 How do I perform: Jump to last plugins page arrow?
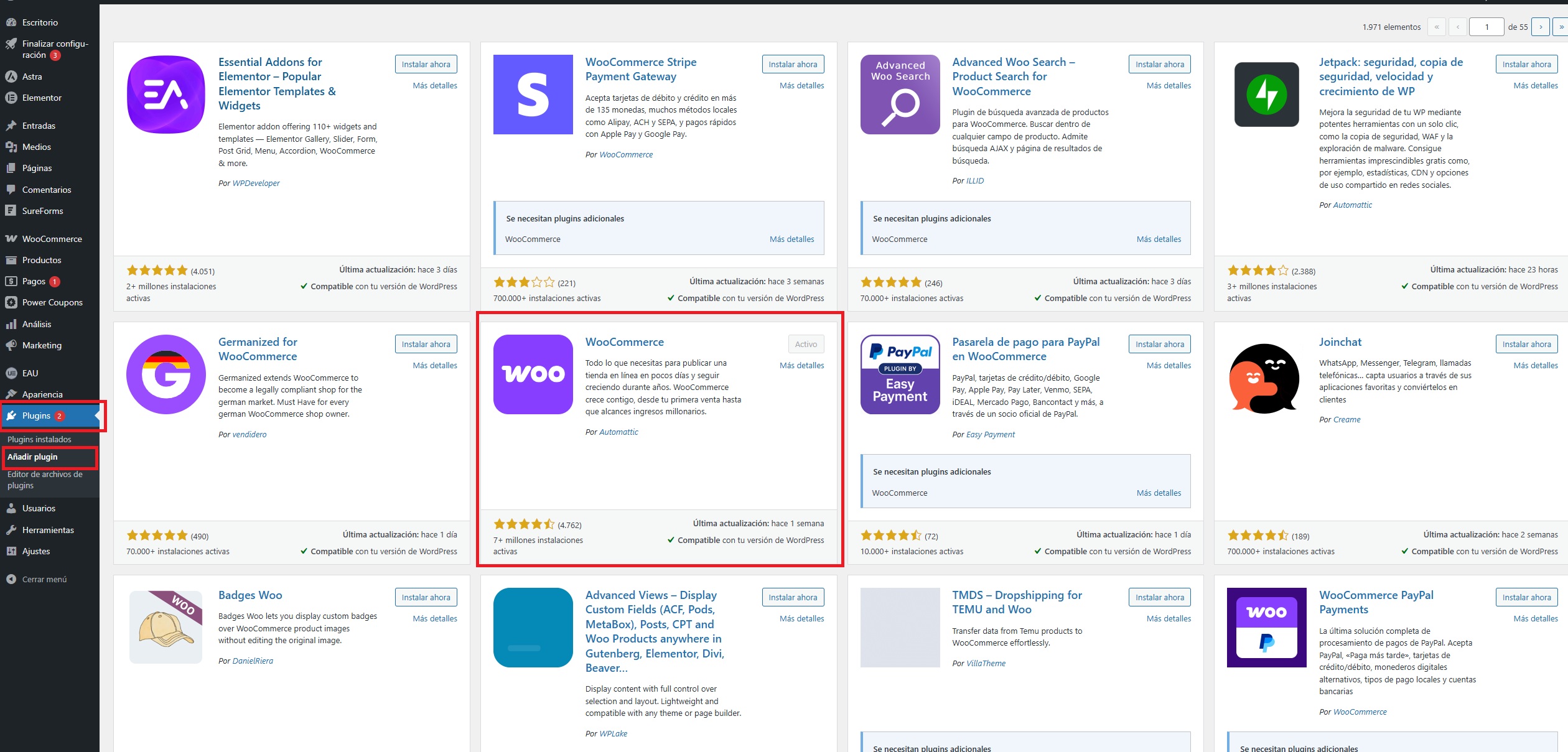(1561, 27)
